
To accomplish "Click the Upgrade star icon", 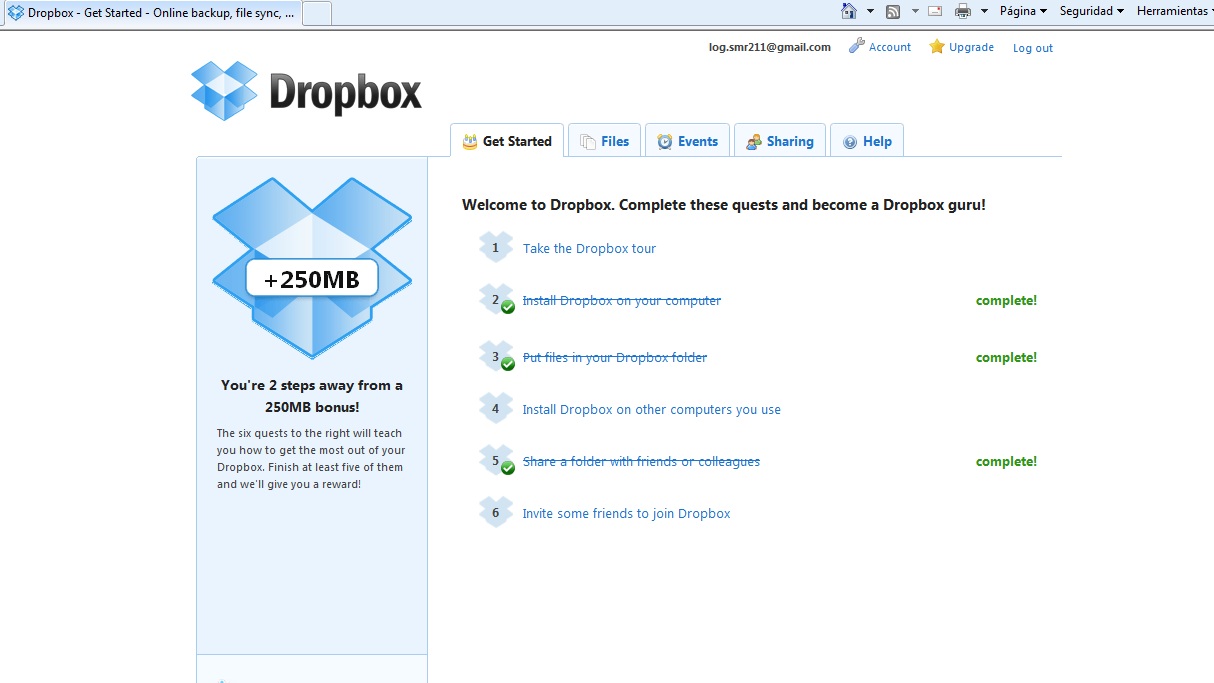I will tap(937, 46).
